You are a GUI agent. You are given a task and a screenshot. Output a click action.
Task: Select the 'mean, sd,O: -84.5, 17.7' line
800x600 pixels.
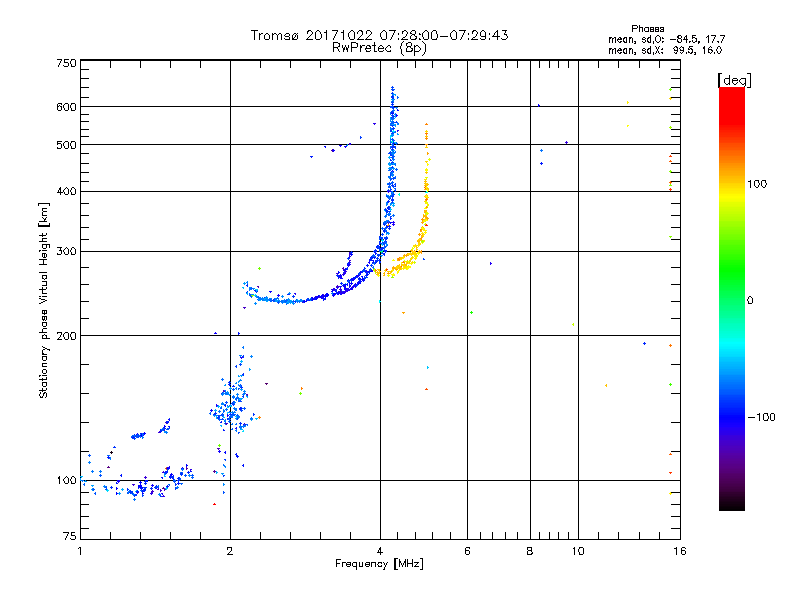666,39
